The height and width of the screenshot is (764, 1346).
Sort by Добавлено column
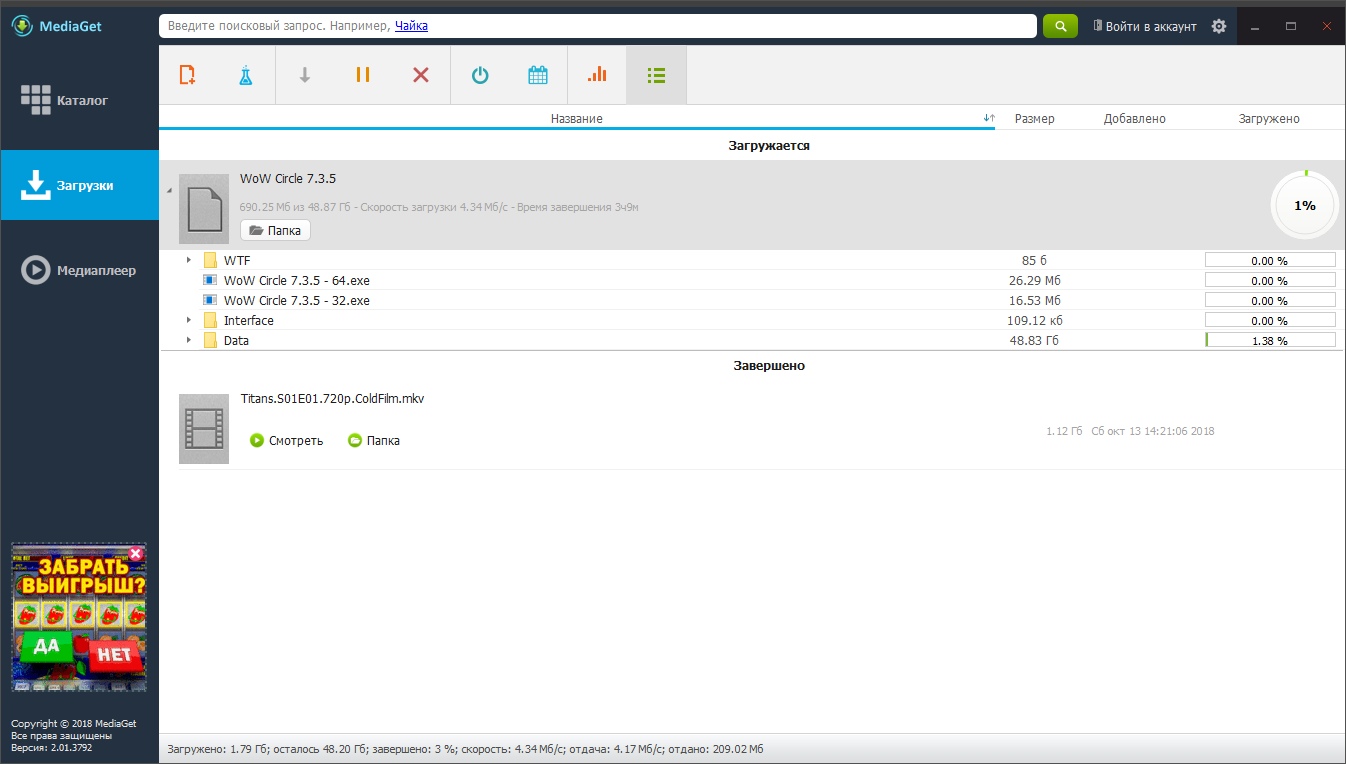1135,118
